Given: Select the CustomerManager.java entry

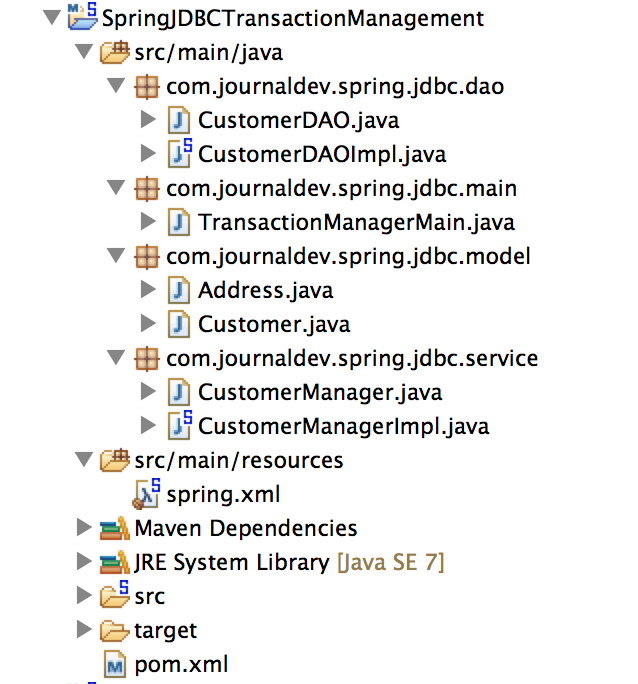Looking at the screenshot, I should (x=320, y=393).
